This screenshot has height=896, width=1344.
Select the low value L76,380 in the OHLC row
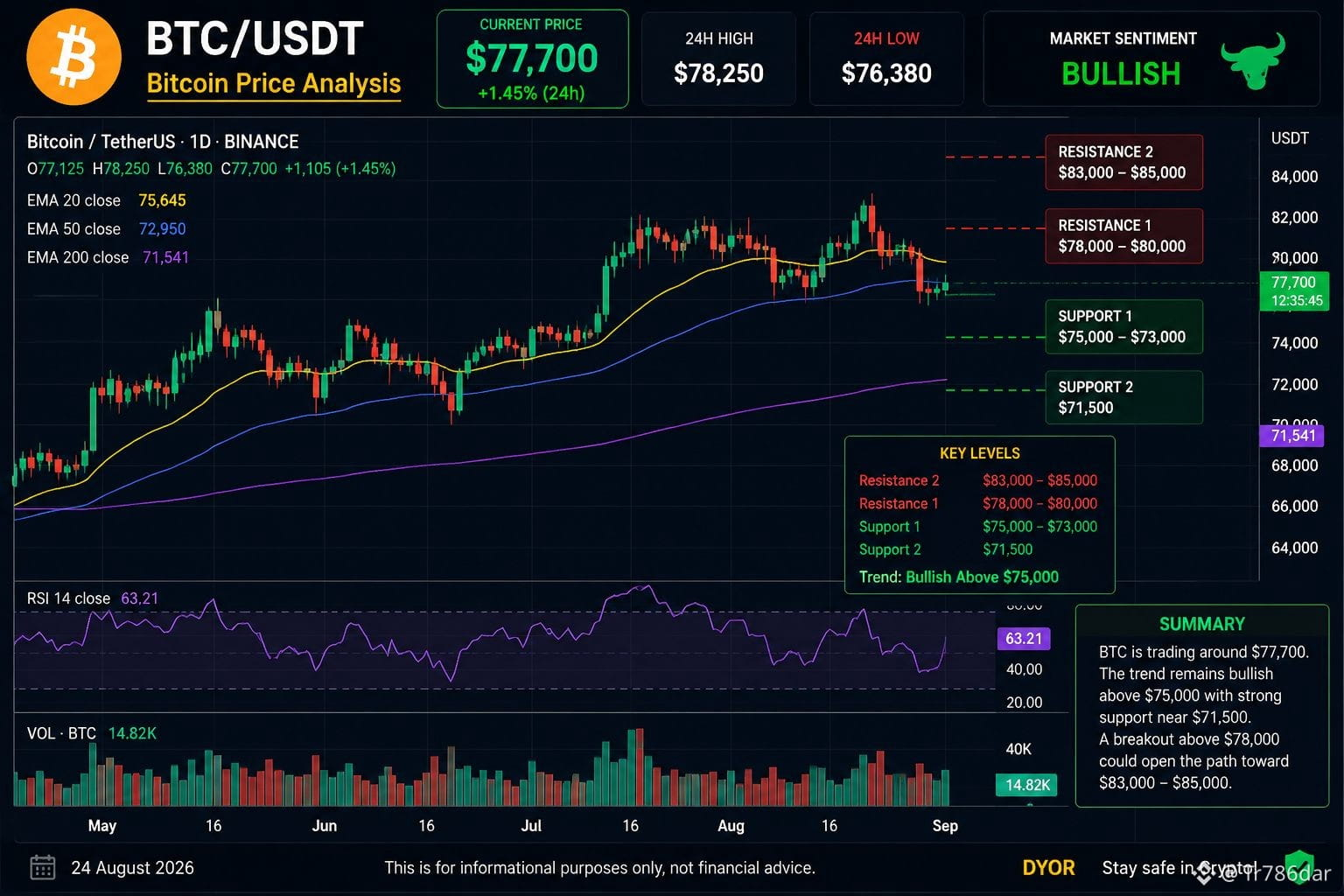tap(185, 169)
